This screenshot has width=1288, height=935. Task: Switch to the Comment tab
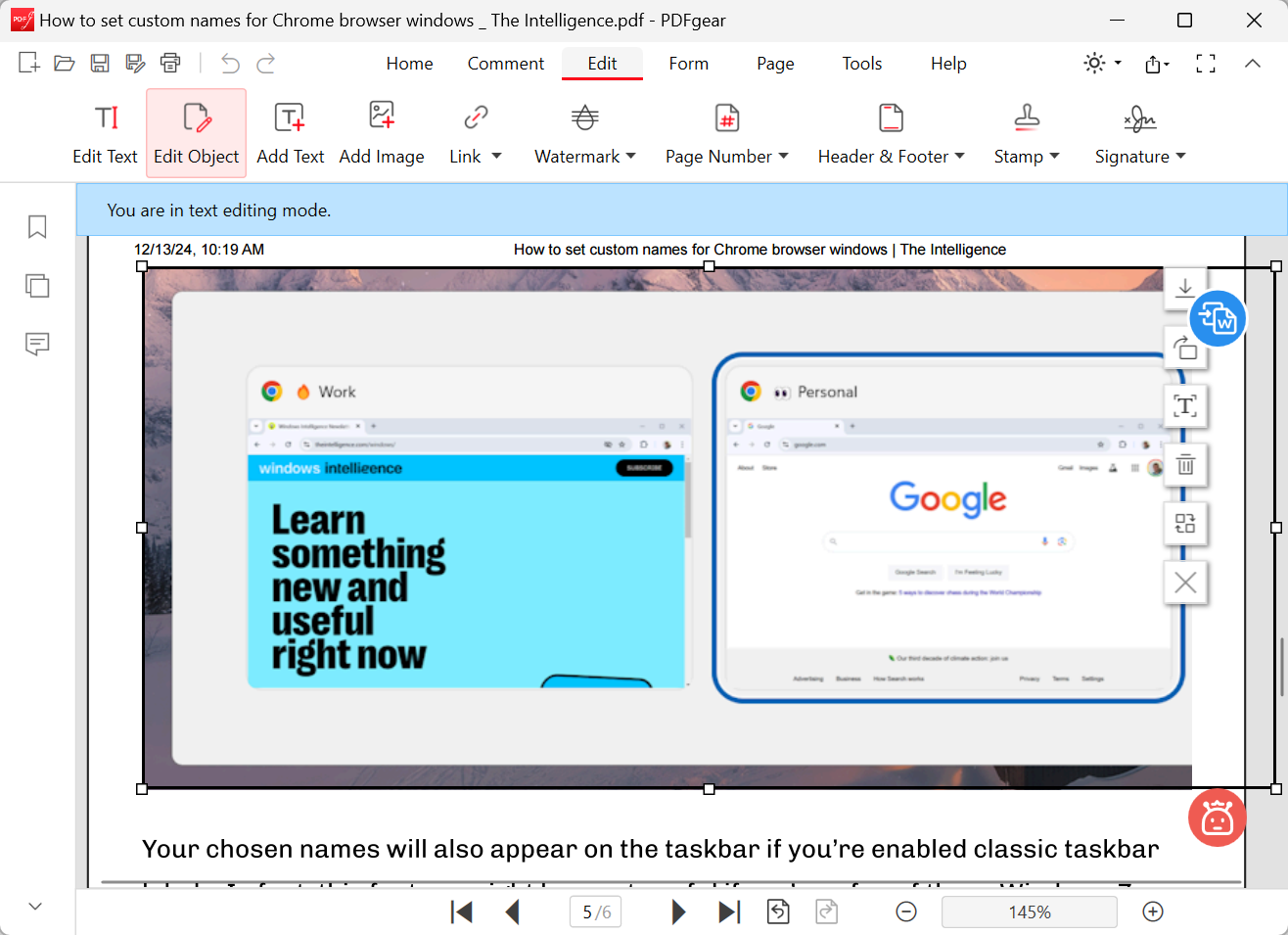pyautogui.click(x=506, y=64)
